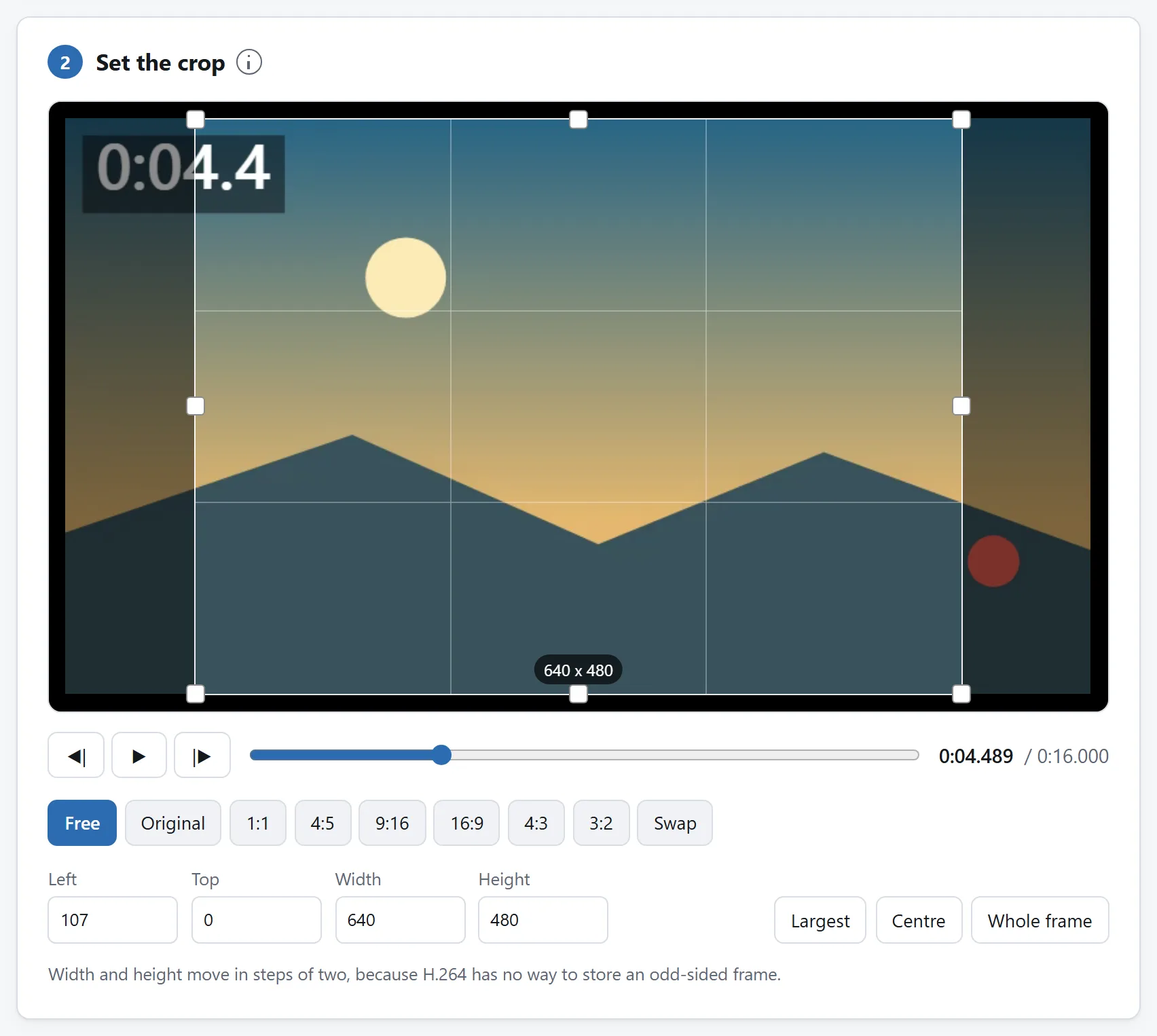The image size is (1157, 1036).
Task: Choose the 4:3 aspect ratio
Action: (536, 823)
